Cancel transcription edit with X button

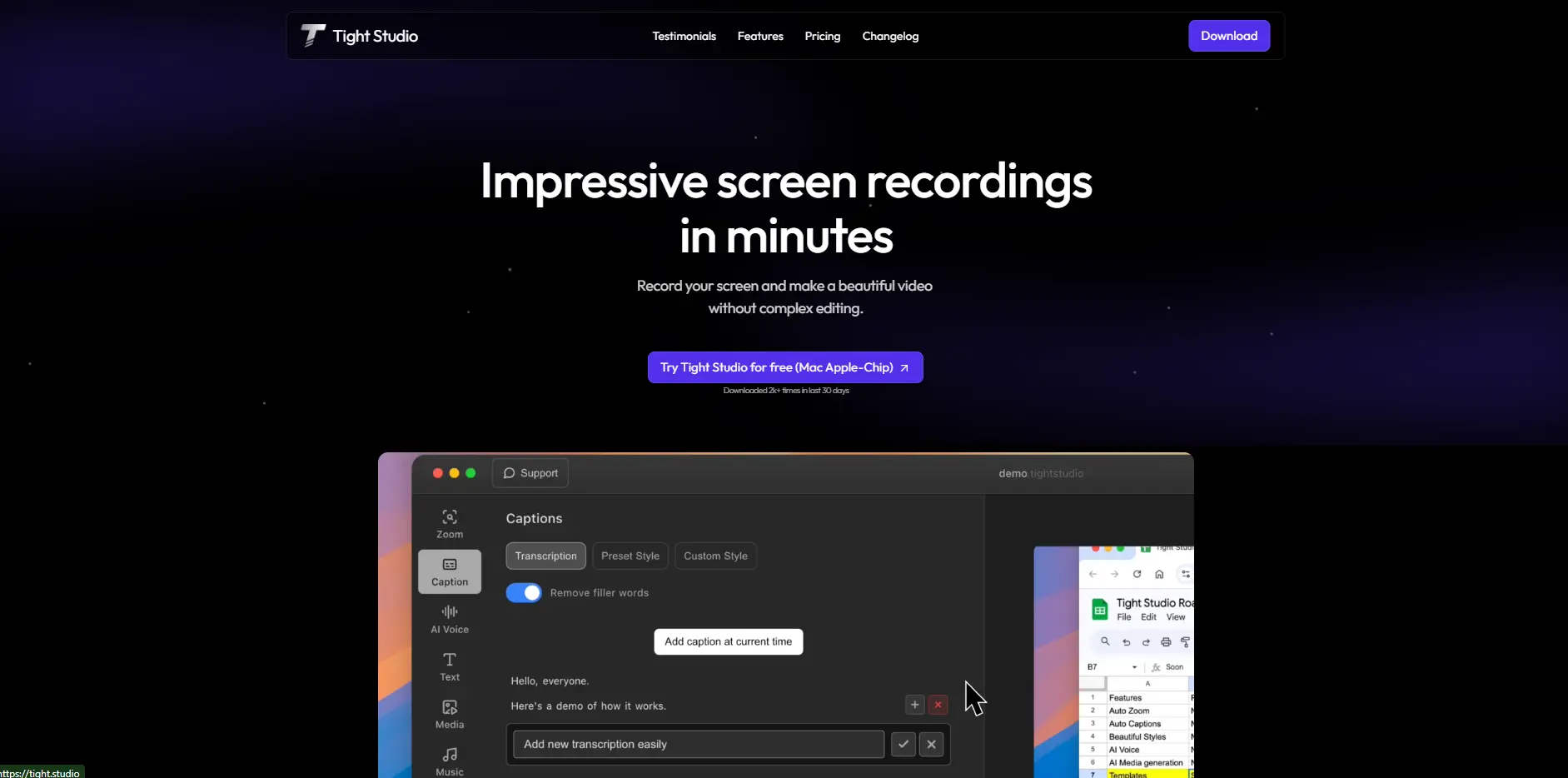click(931, 744)
